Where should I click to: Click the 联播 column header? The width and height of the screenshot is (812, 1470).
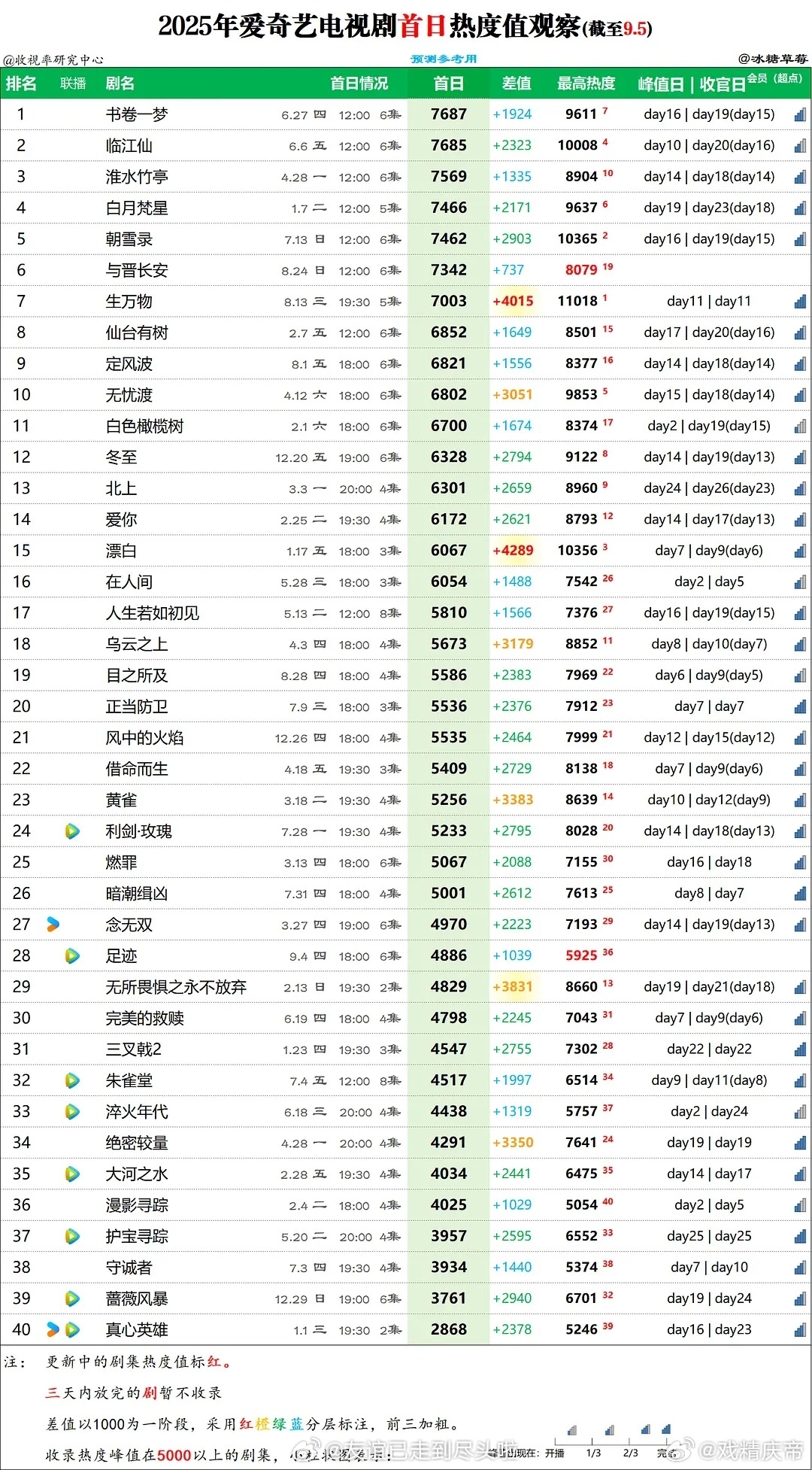73,84
